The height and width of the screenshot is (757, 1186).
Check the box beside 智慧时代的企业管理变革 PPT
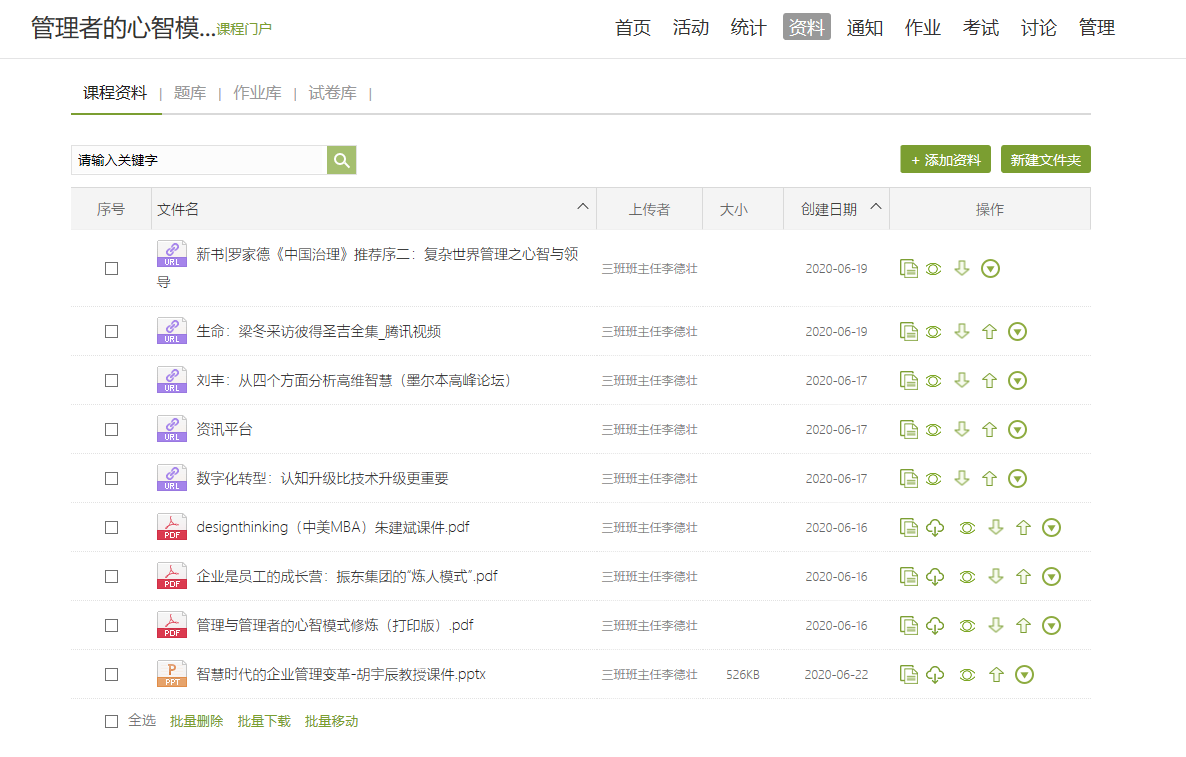coord(111,674)
